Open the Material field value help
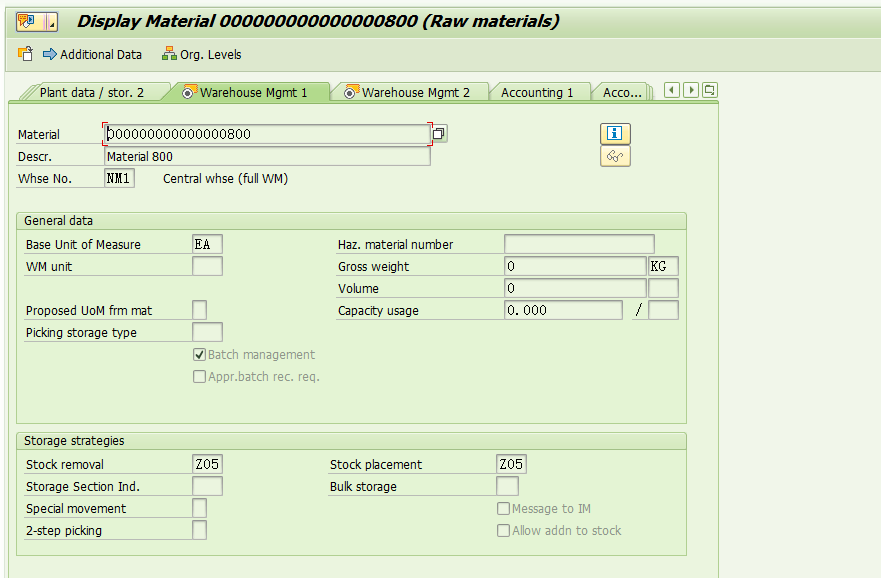This screenshot has width=881, height=578. pyautogui.click(x=437, y=133)
